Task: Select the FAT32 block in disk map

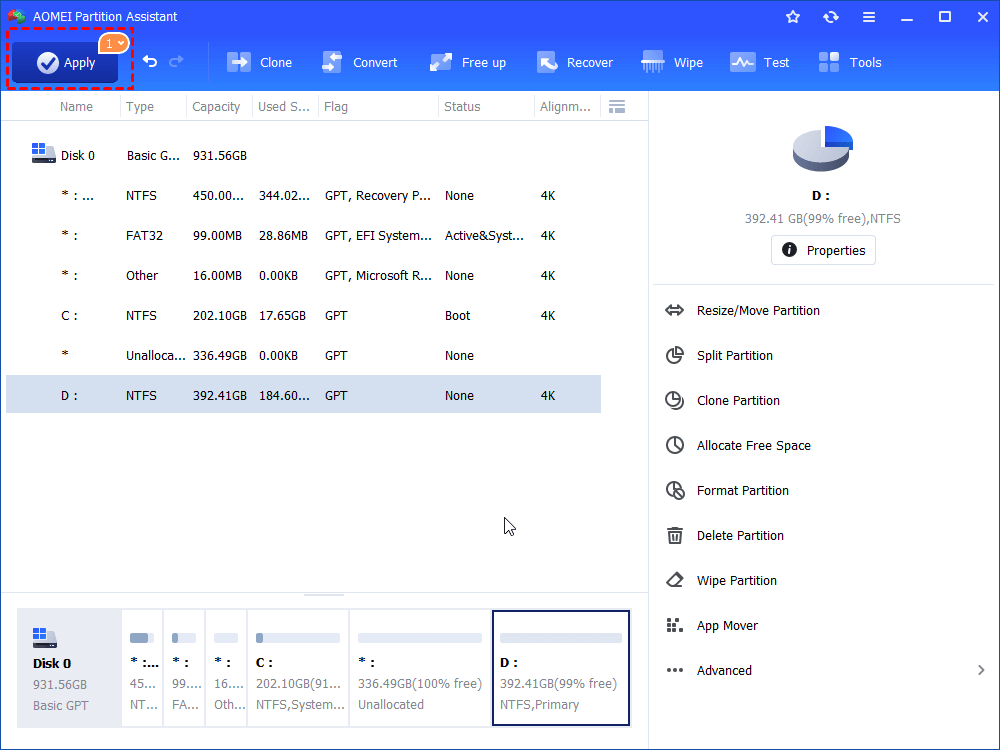Action: coord(184,668)
